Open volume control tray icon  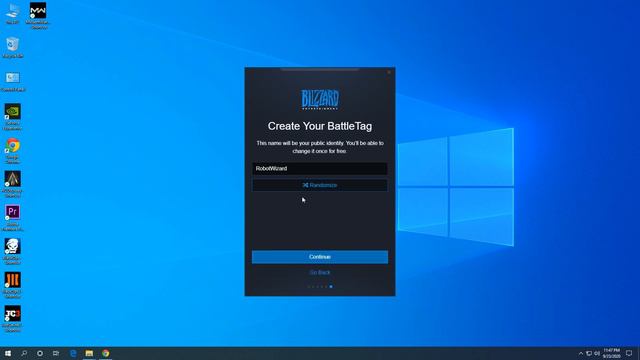[x=597, y=353]
